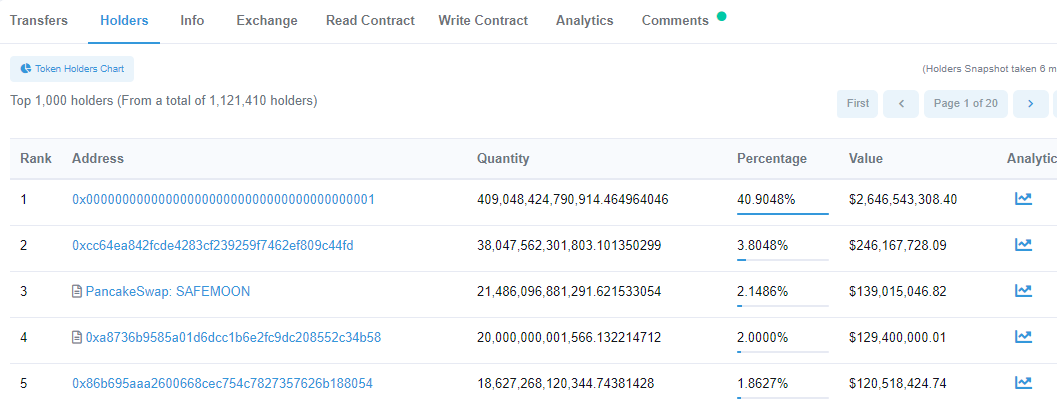The width and height of the screenshot is (1057, 409).
Task: Open the Read Contract tab
Action: (x=370, y=21)
